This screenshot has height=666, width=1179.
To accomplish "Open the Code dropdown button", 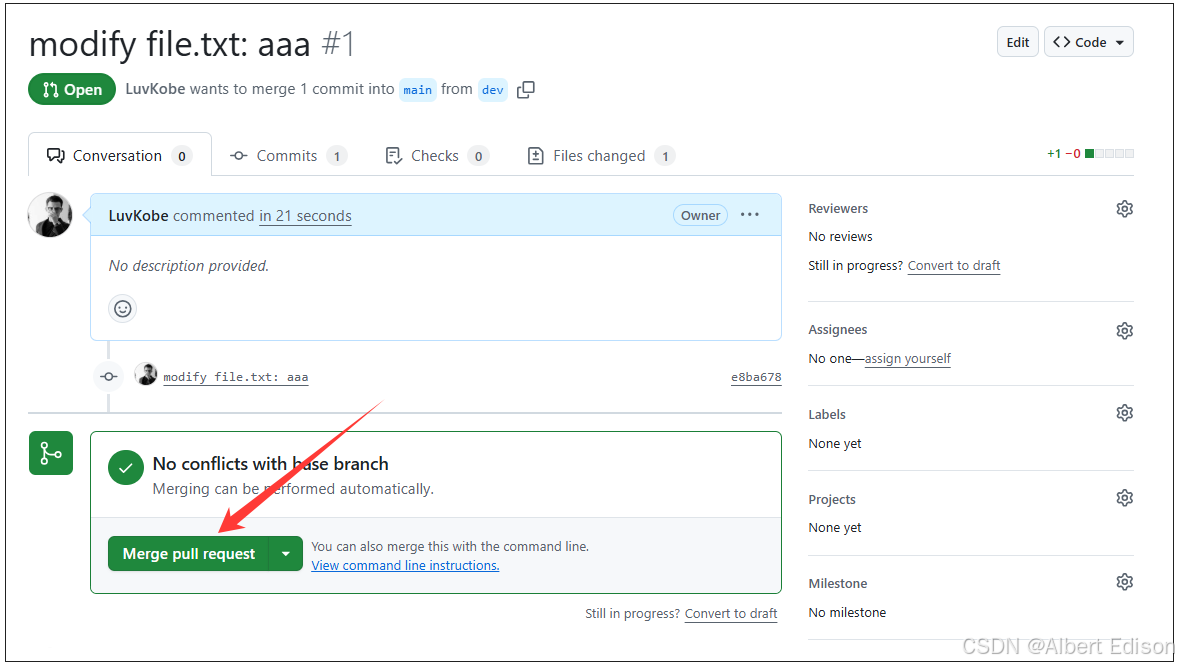I will (1088, 42).
